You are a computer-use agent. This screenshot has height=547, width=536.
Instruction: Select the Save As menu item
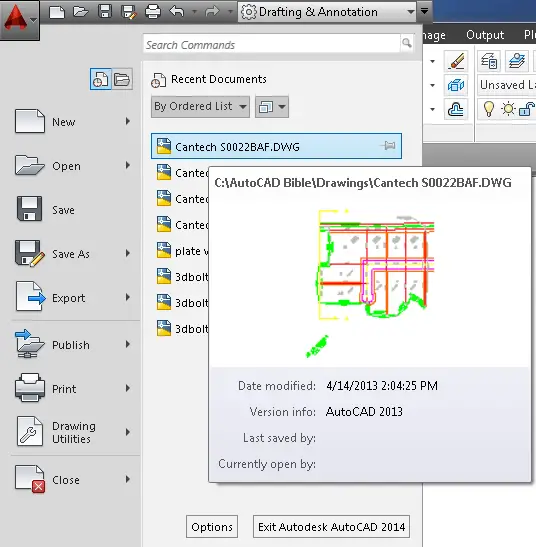(72, 254)
